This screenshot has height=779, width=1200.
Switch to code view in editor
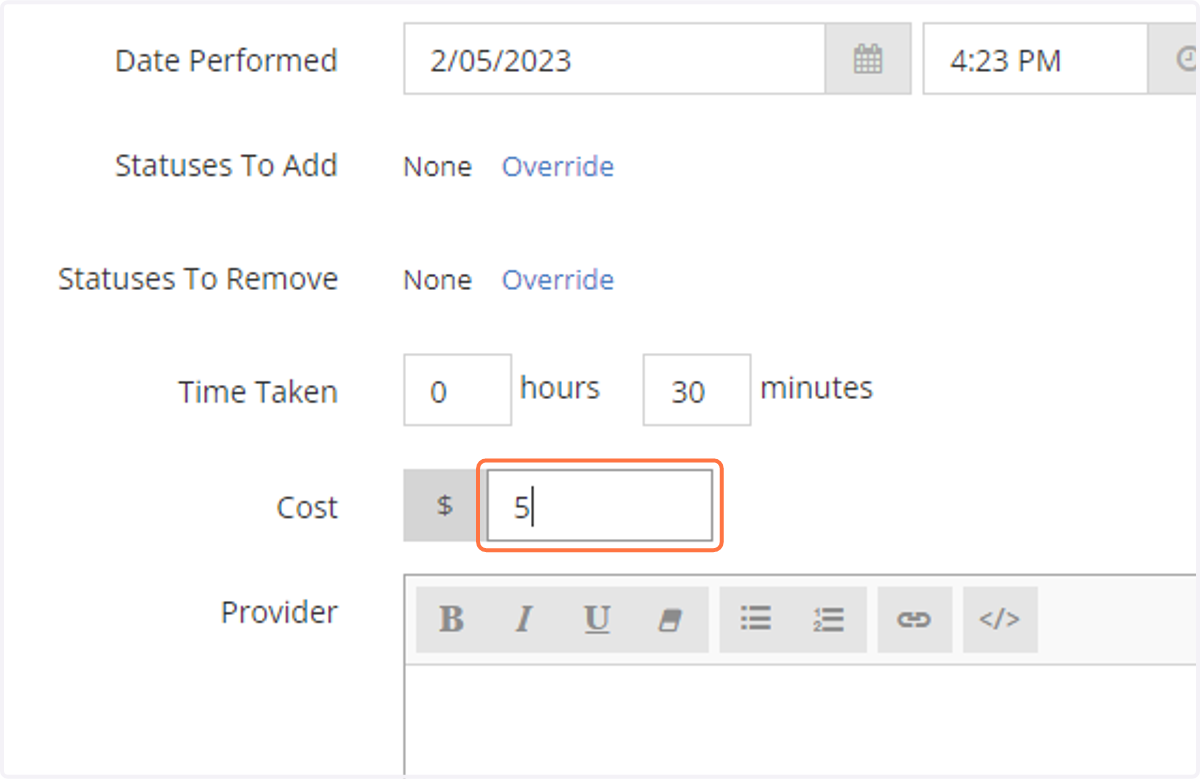(1000, 620)
